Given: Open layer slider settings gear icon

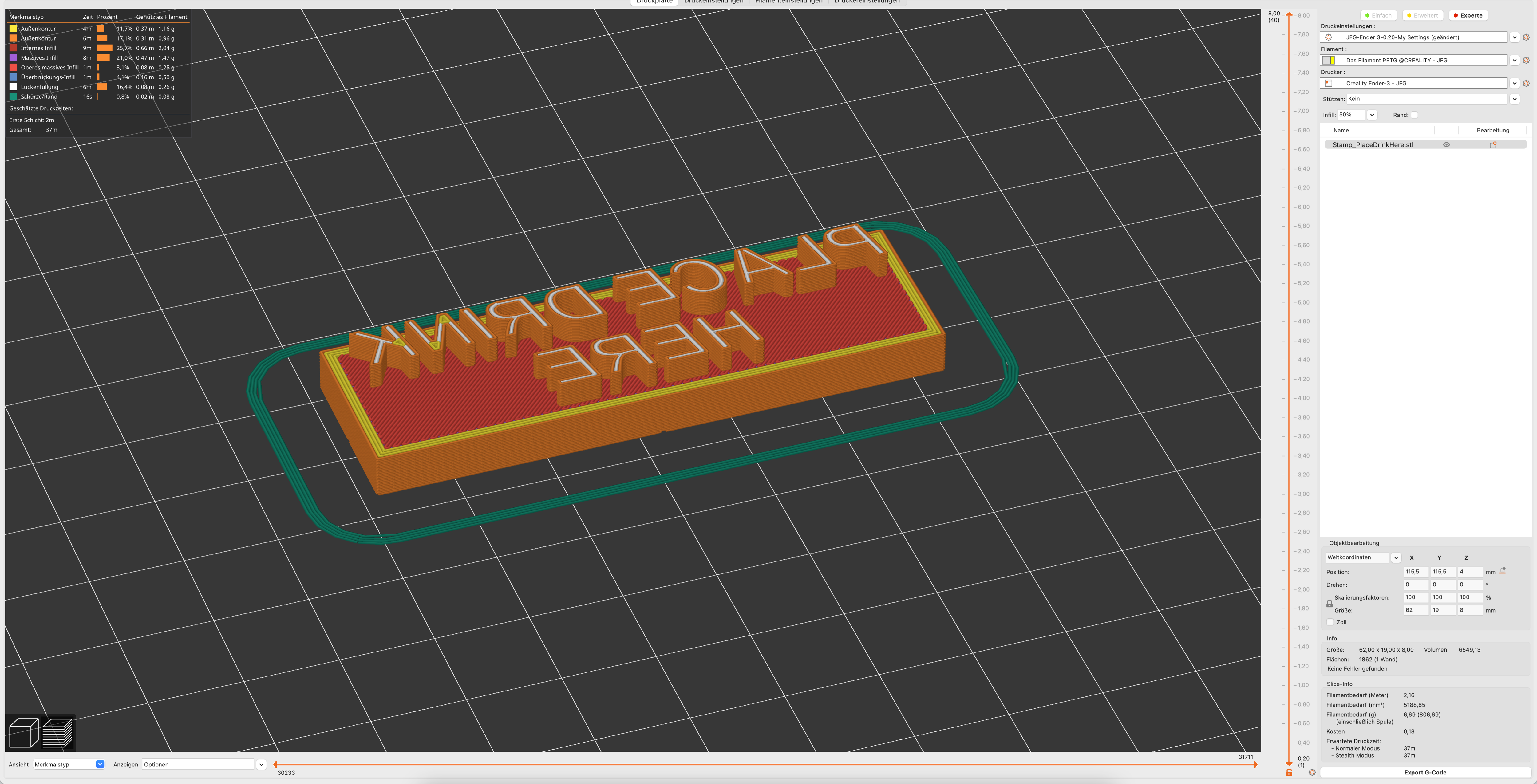Looking at the screenshot, I should [1311, 773].
